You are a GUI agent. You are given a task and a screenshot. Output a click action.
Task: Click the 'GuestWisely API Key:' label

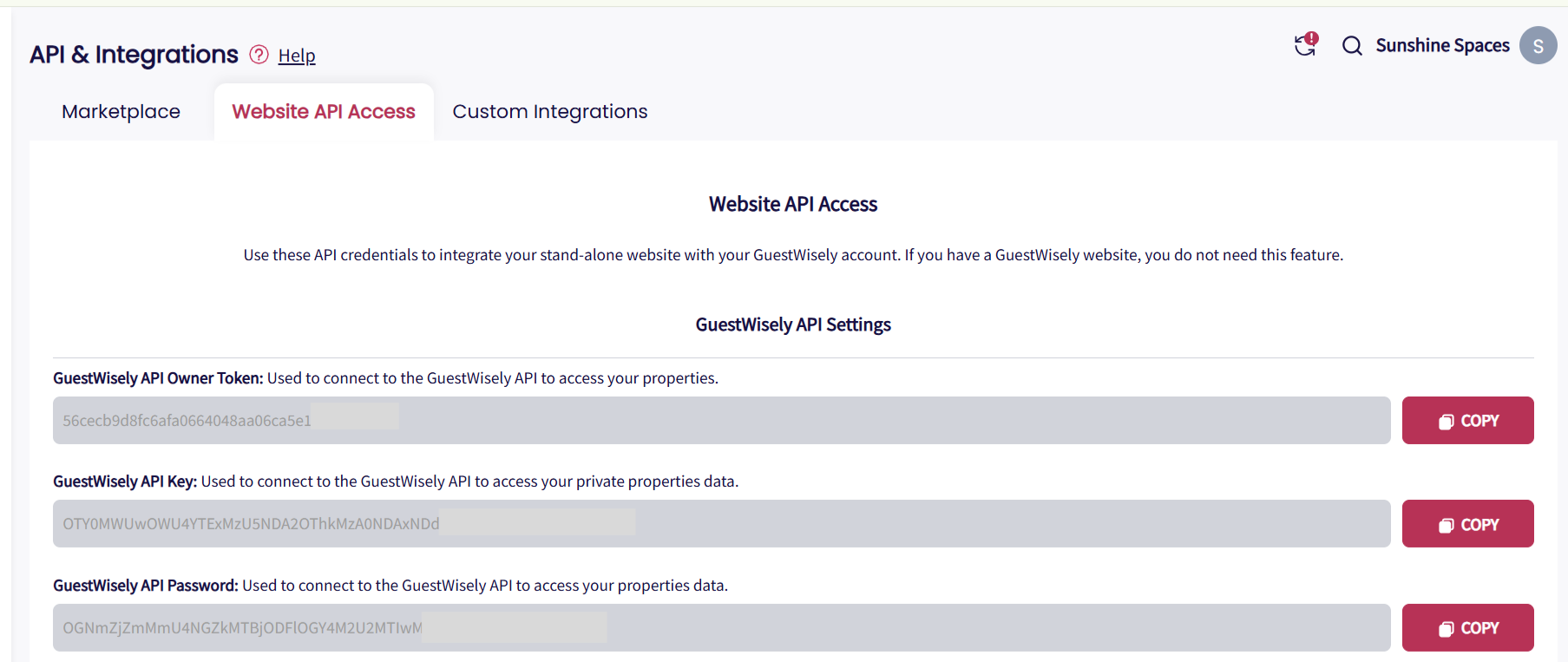(125, 482)
